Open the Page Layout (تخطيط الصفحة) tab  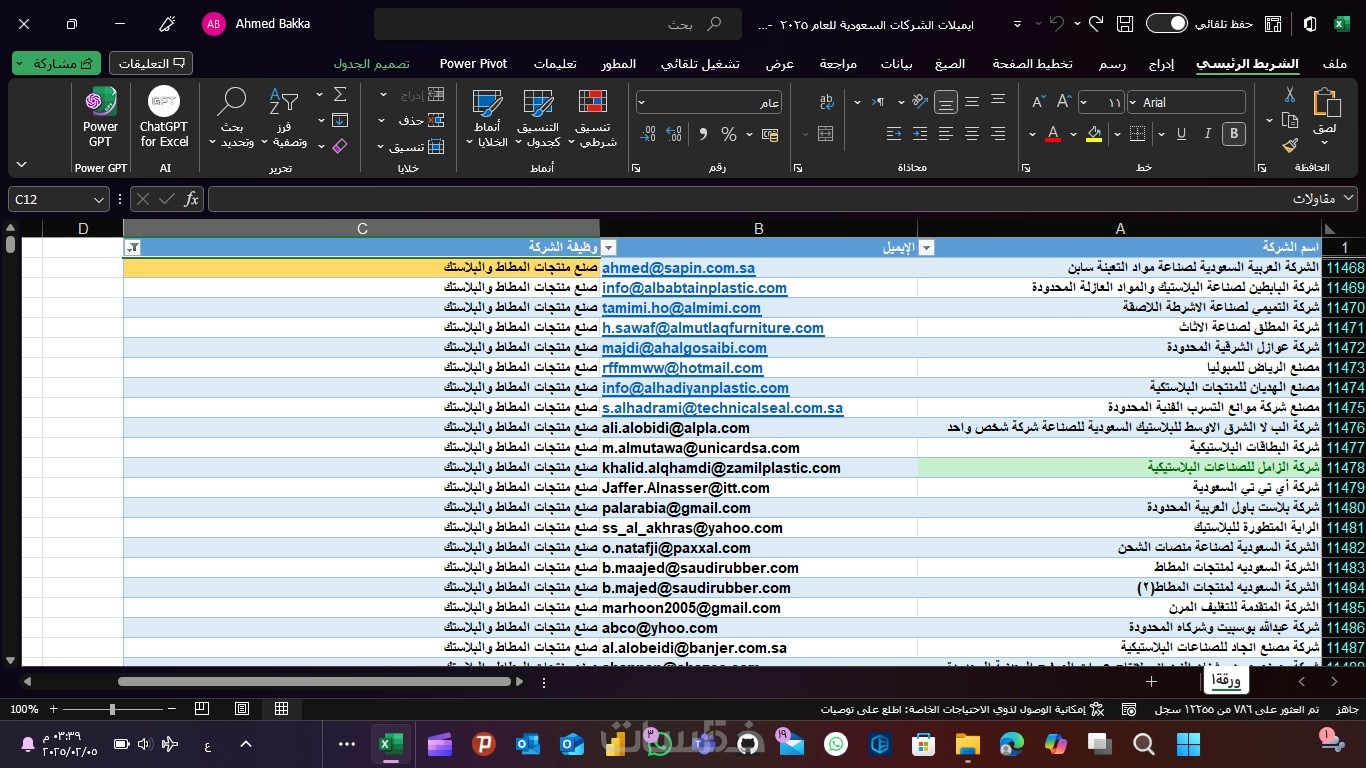[x=1032, y=64]
